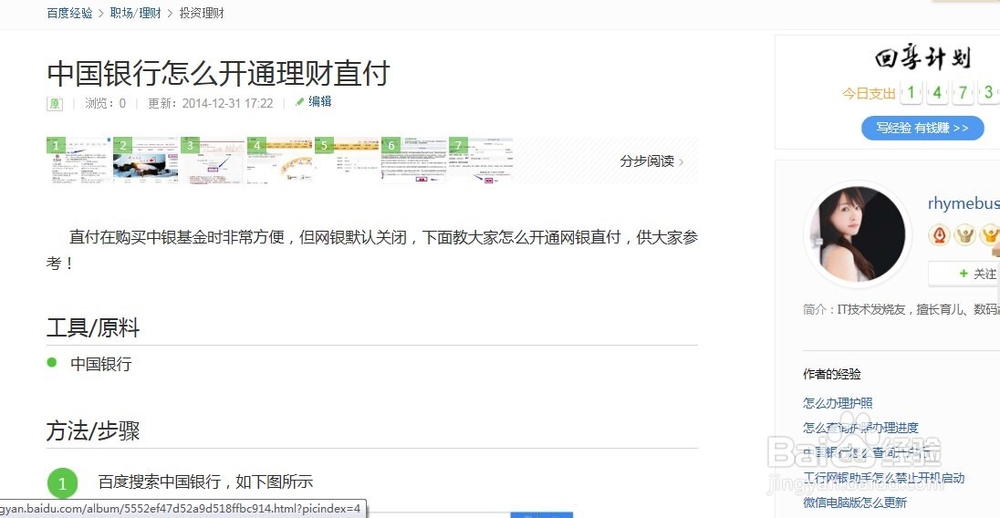Open 微信电脑版怎么更新 link
The width and height of the screenshot is (1000, 518).
click(x=855, y=502)
